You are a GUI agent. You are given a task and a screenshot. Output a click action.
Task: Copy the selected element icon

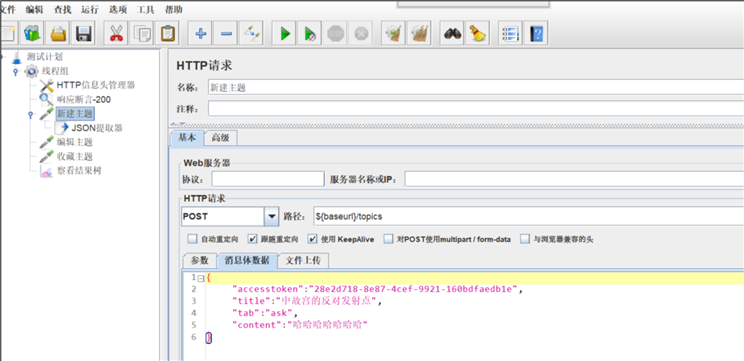[141, 33]
